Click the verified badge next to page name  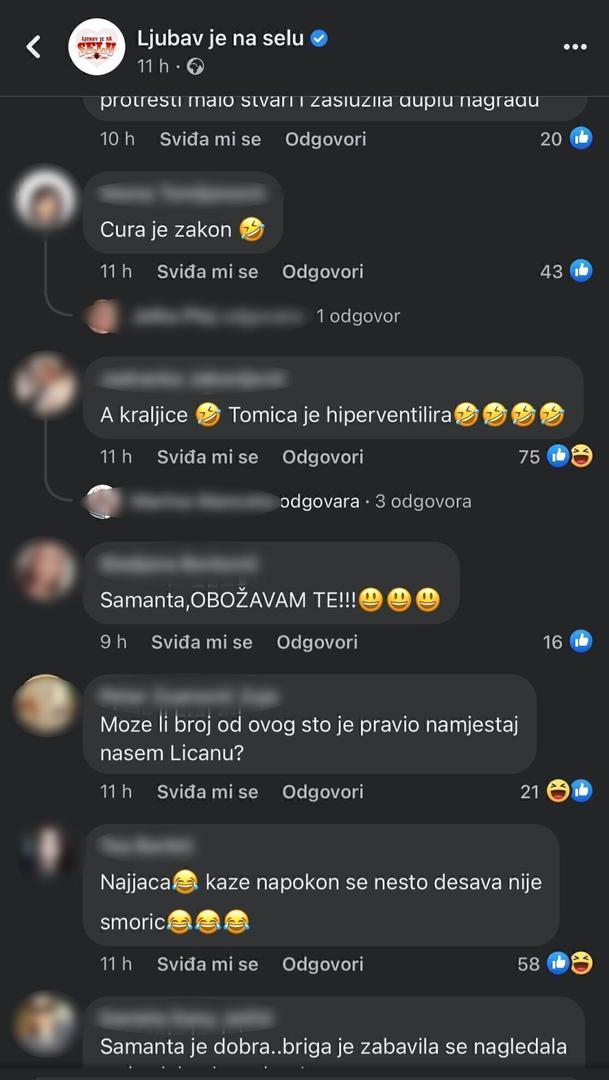pos(319,39)
